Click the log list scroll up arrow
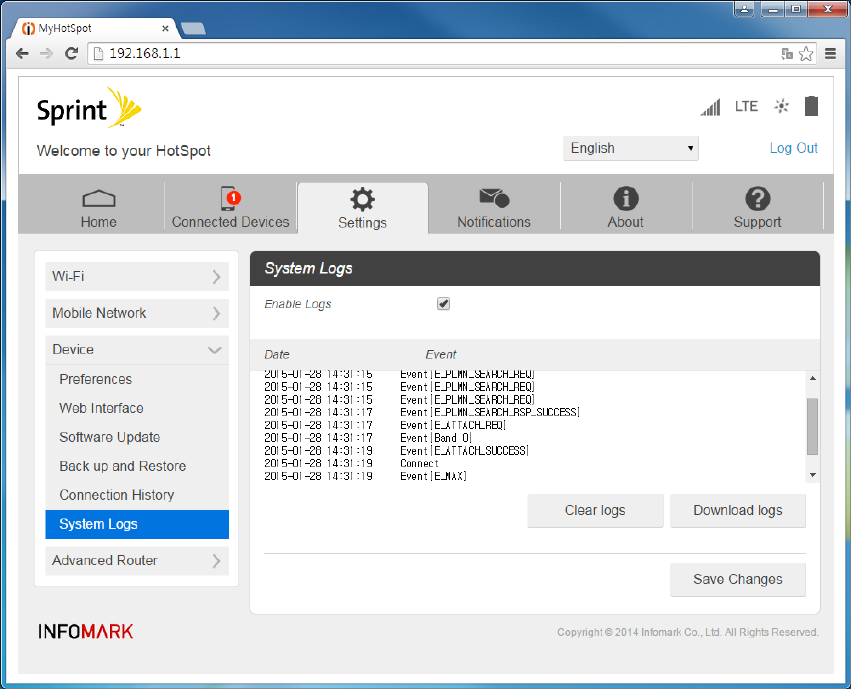Viewport: 851px width, 689px height. tap(812, 378)
